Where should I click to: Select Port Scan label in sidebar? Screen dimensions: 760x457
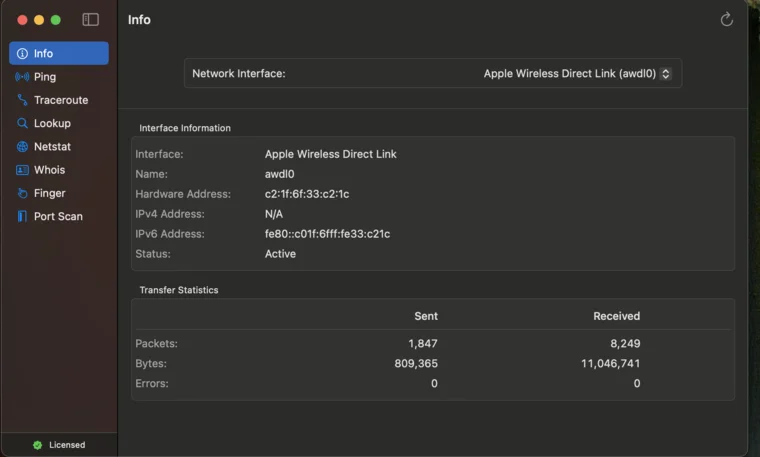(x=58, y=216)
